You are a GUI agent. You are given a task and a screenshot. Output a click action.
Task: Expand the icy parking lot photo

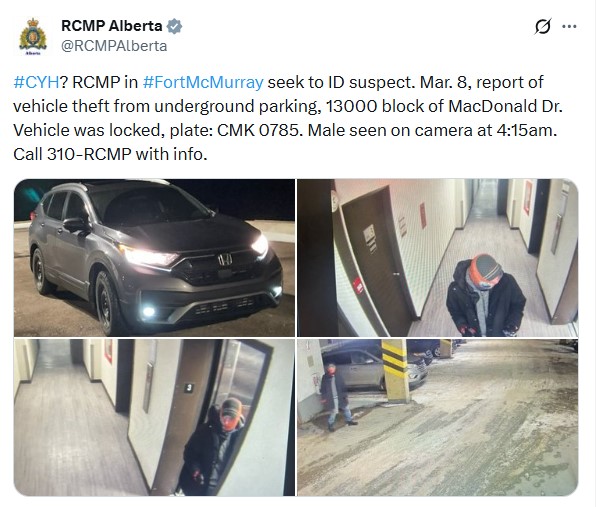(437, 418)
